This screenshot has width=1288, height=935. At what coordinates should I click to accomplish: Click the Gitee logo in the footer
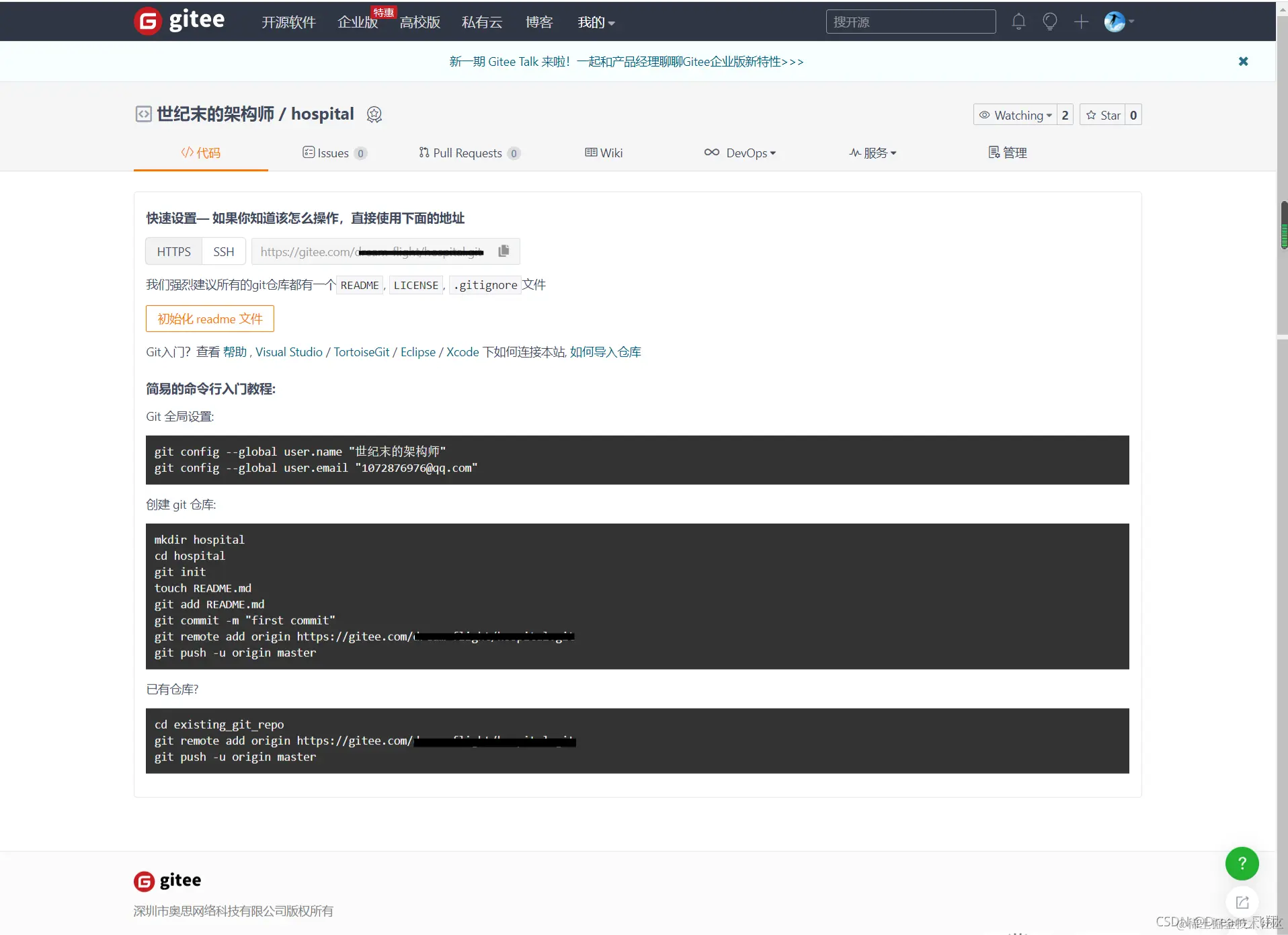pyautogui.click(x=167, y=880)
